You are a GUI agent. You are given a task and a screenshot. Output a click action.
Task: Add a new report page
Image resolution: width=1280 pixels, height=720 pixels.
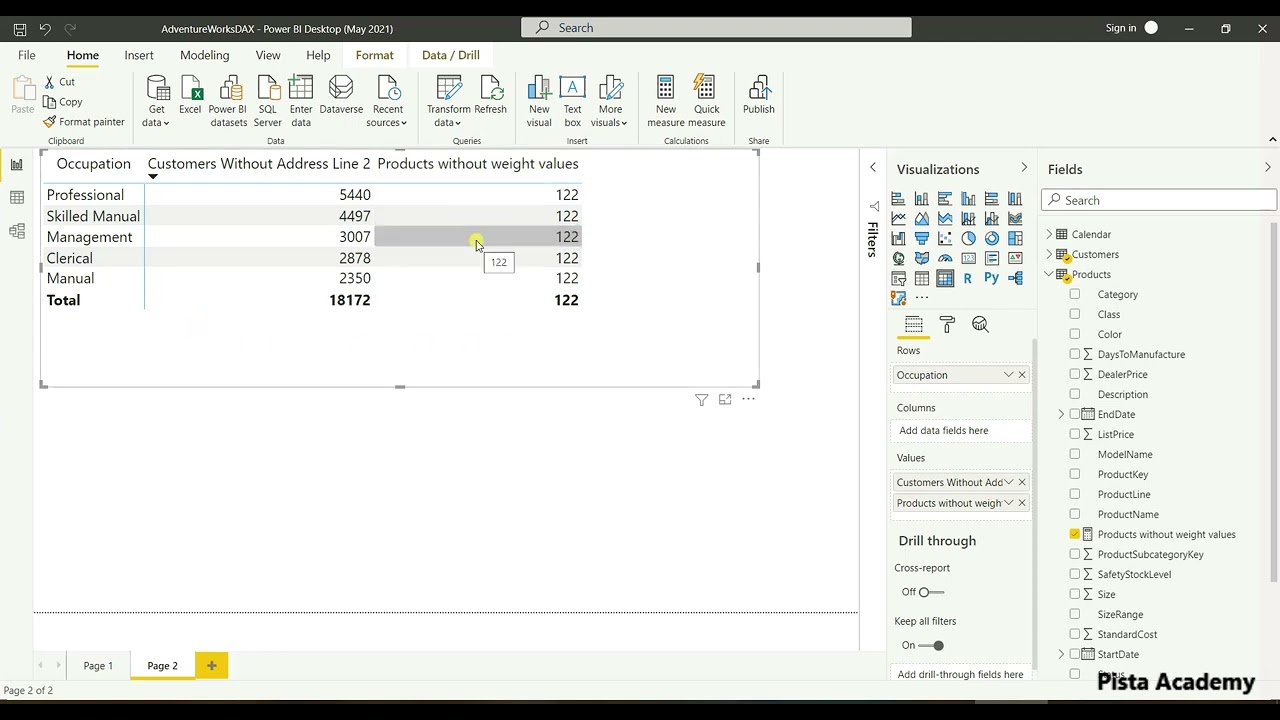(211, 665)
